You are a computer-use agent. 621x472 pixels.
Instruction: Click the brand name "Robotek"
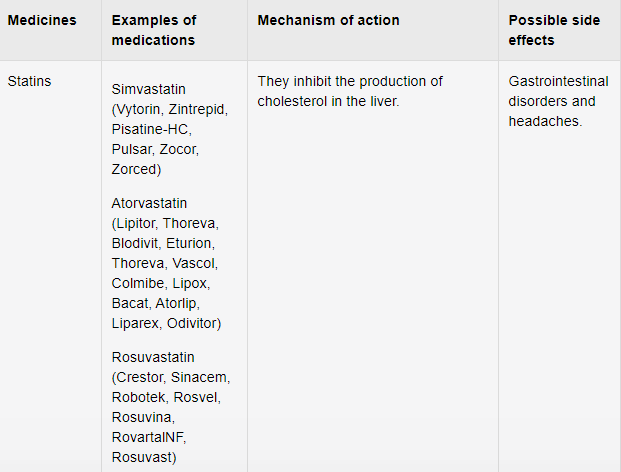point(140,397)
